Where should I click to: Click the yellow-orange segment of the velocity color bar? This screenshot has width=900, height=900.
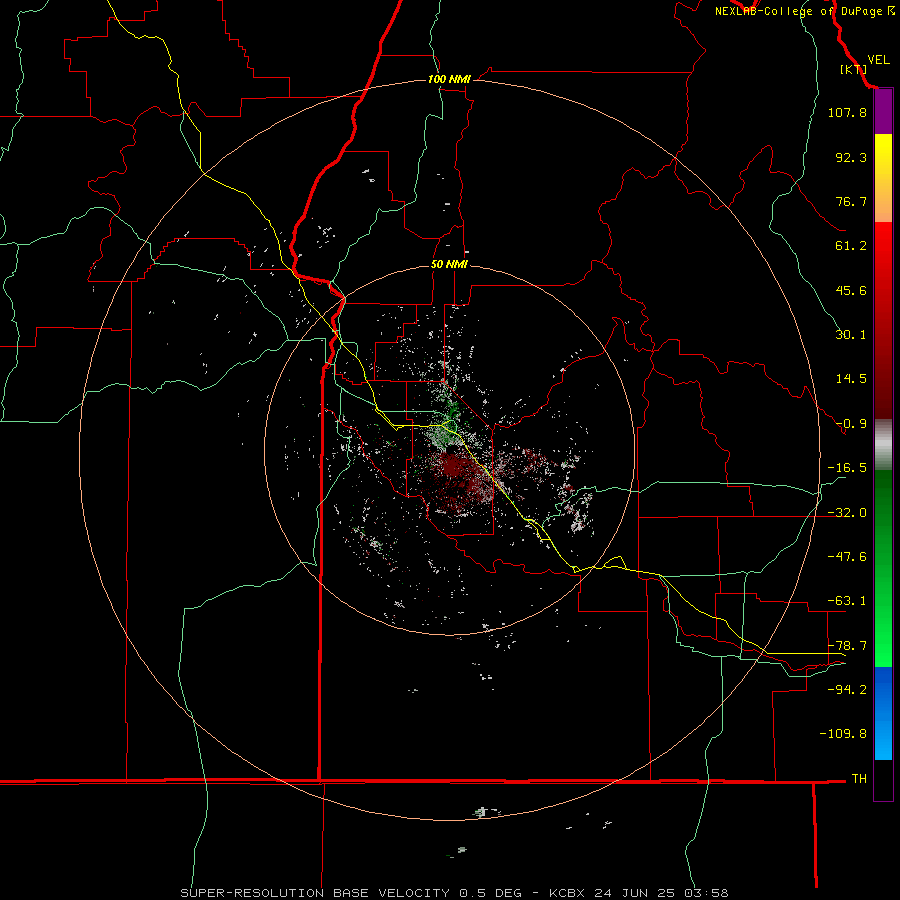[x=883, y=178]
